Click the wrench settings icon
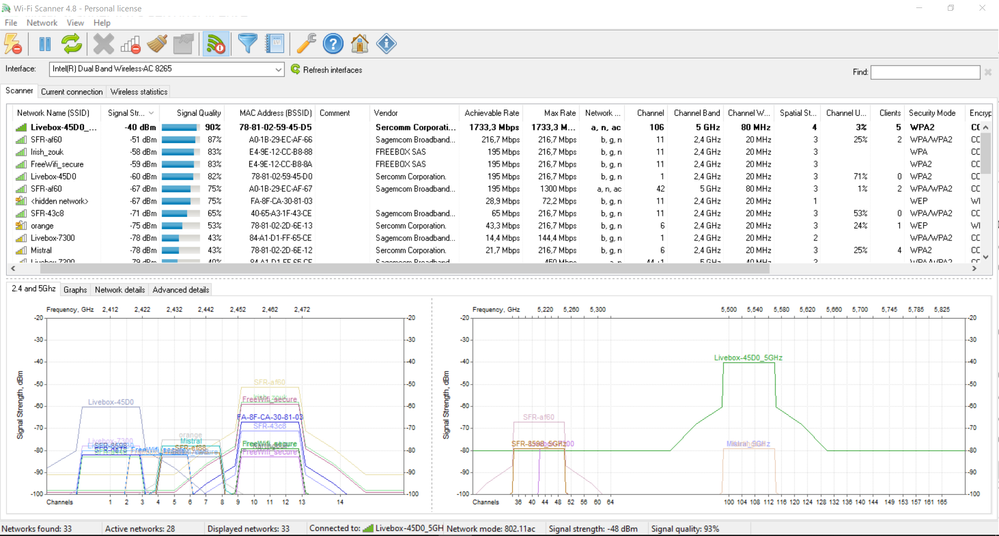 coord(307,44)
